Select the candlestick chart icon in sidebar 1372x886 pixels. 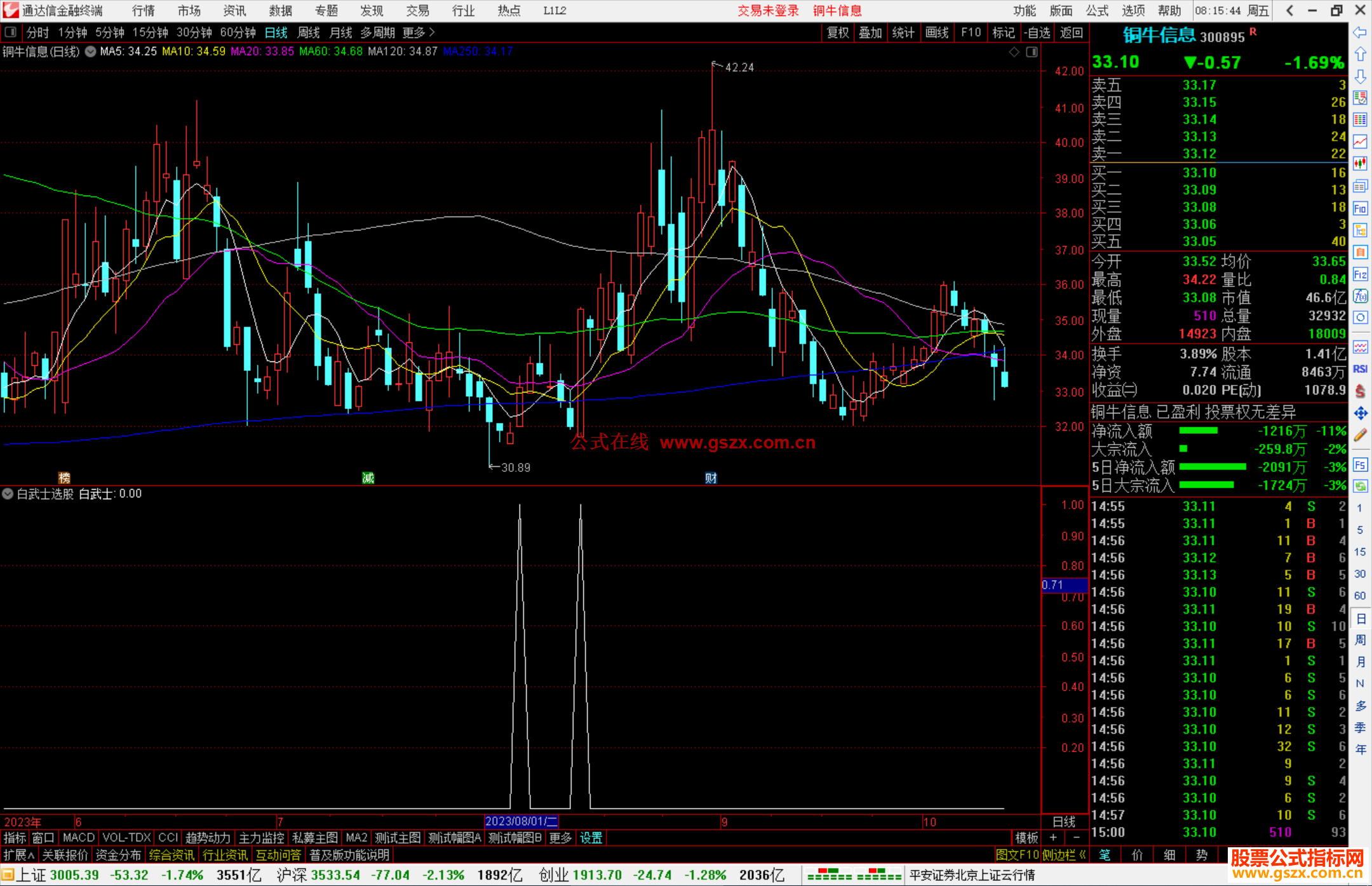[1360, 164]
